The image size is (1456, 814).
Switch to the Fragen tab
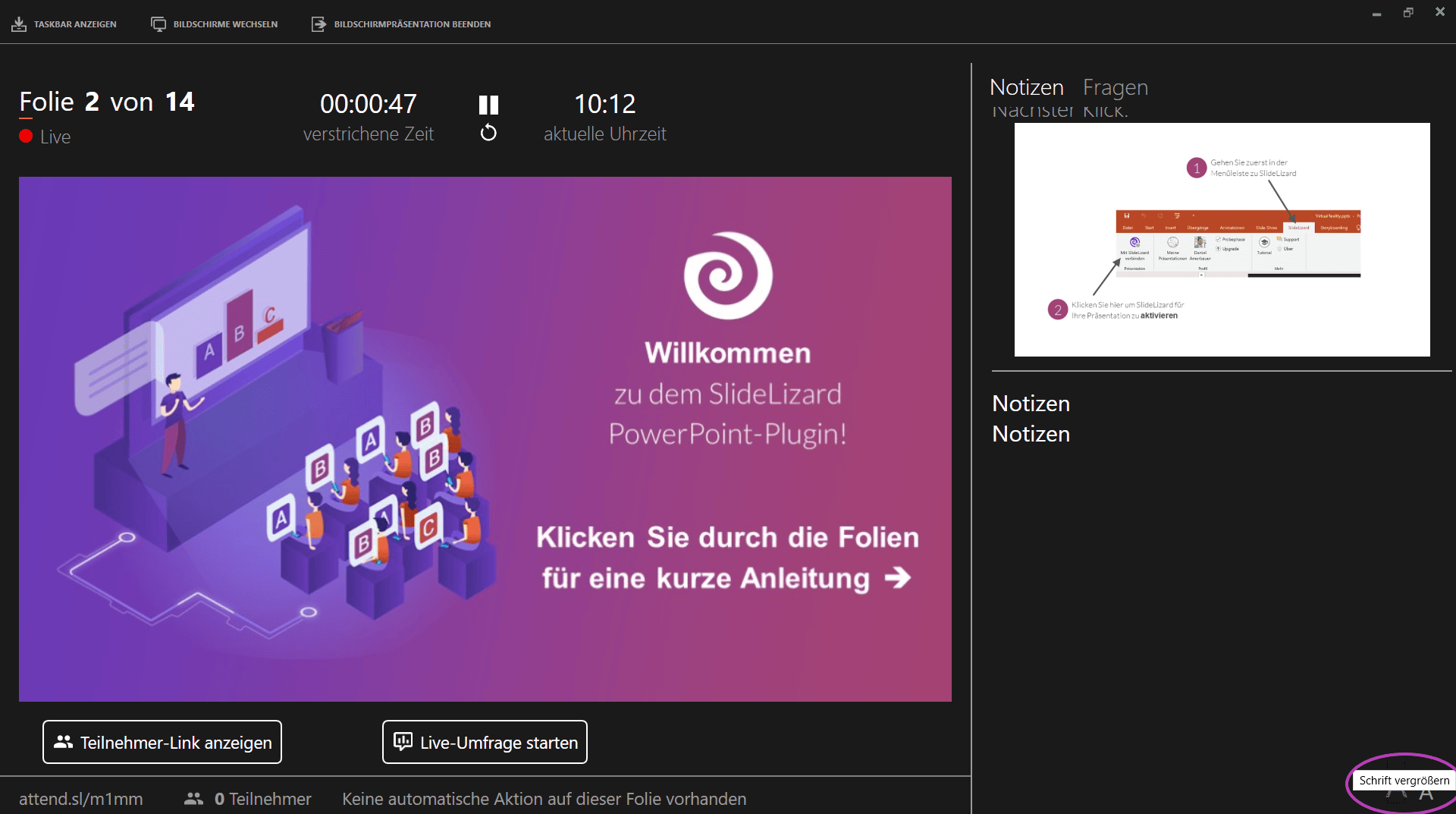[1115, 87]
